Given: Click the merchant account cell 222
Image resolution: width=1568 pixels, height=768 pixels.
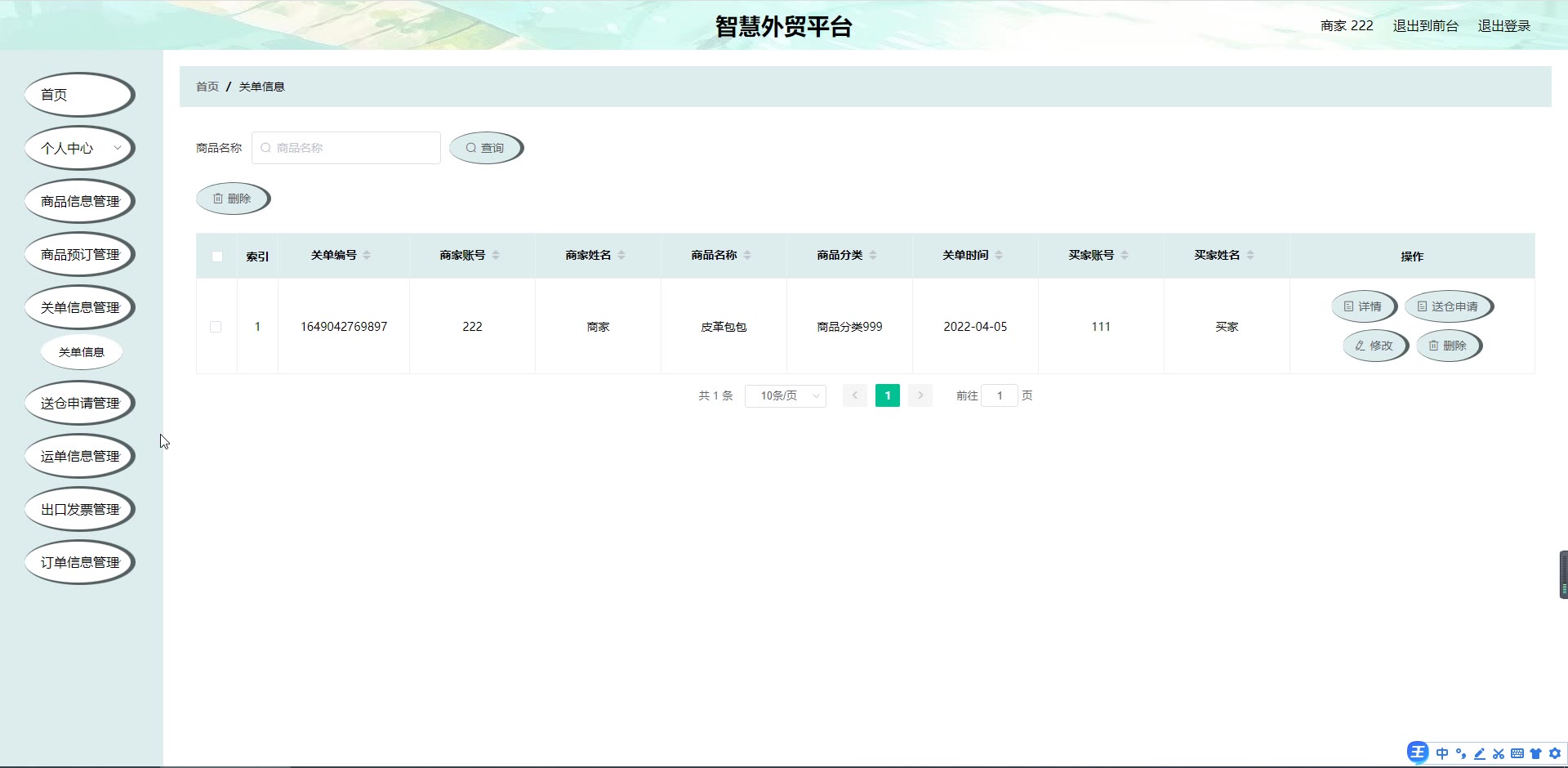Looking at the screenshot, I should coord(472,327).
